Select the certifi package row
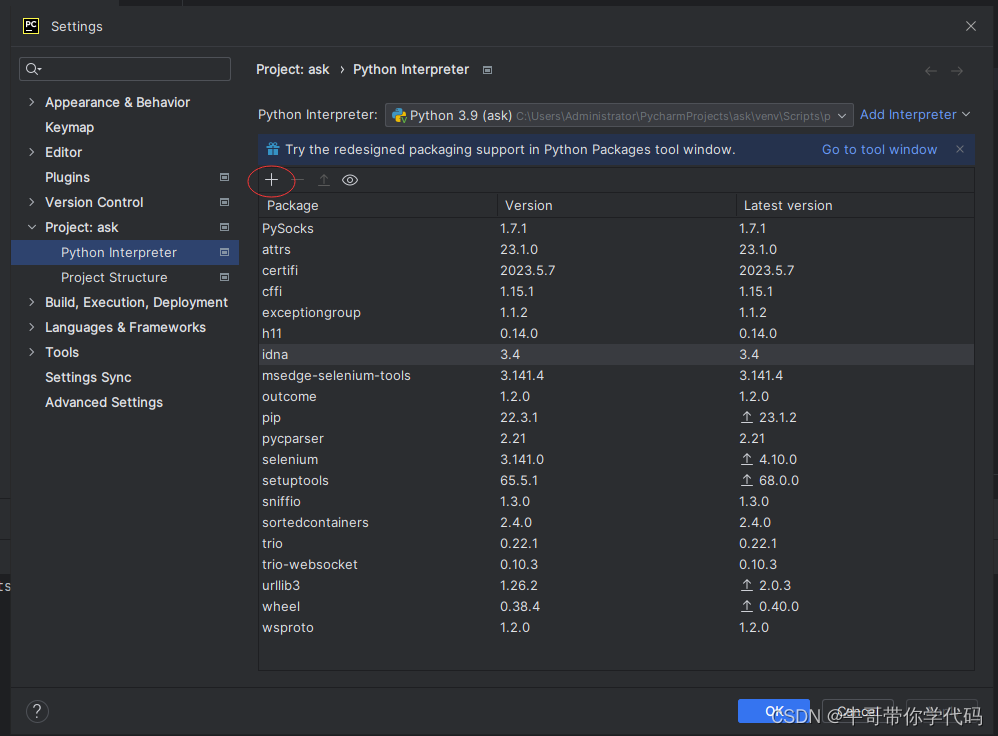The width and height of the screenshot is (998, 736). 616,270
